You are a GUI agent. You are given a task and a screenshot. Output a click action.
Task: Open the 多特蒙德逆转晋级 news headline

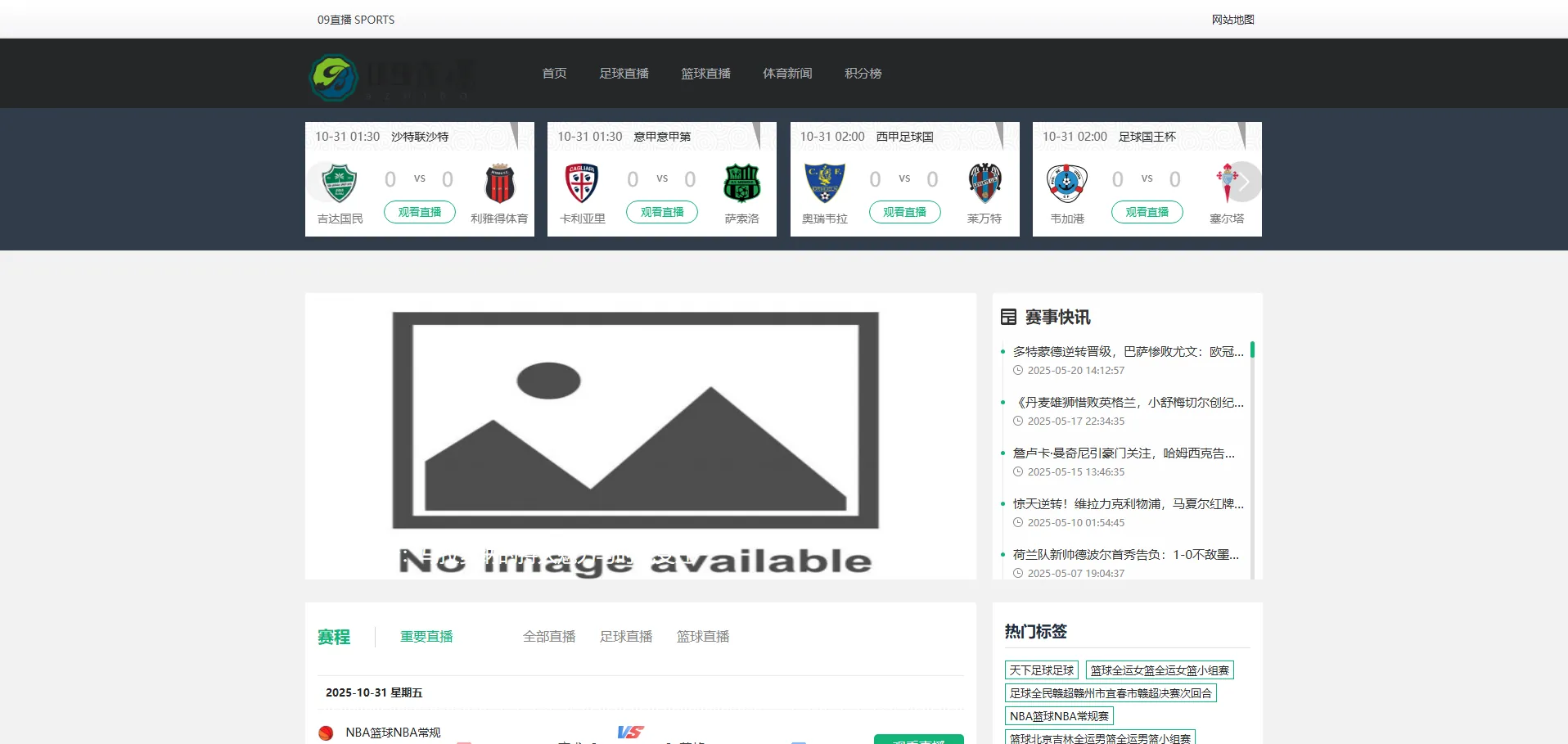tap(1128, 351)
